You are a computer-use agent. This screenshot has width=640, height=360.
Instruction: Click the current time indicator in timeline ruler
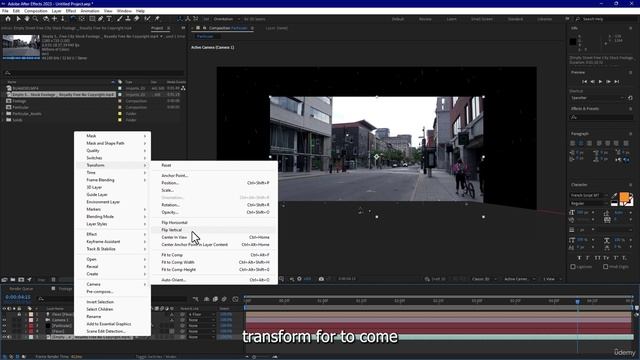pos(578,301)
